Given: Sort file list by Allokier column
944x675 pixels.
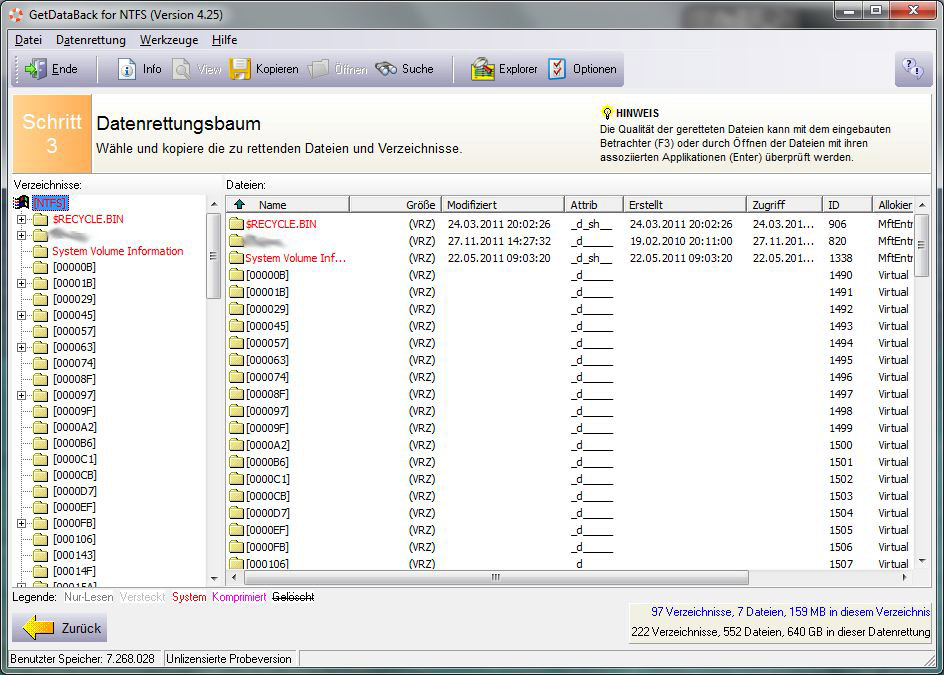Looking at the screenshot, I should [894, 205].
